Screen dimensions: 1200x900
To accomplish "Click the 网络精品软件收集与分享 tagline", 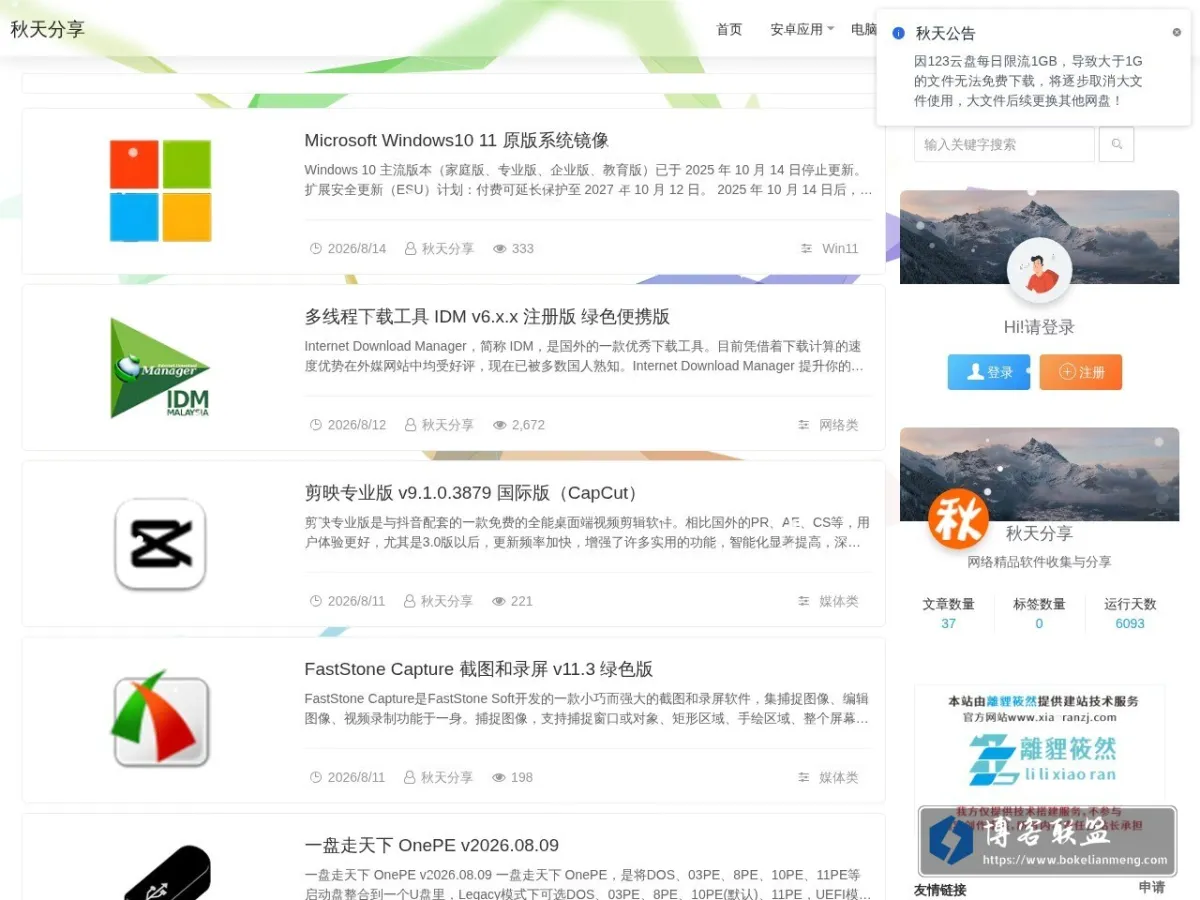I will 1039,562.
